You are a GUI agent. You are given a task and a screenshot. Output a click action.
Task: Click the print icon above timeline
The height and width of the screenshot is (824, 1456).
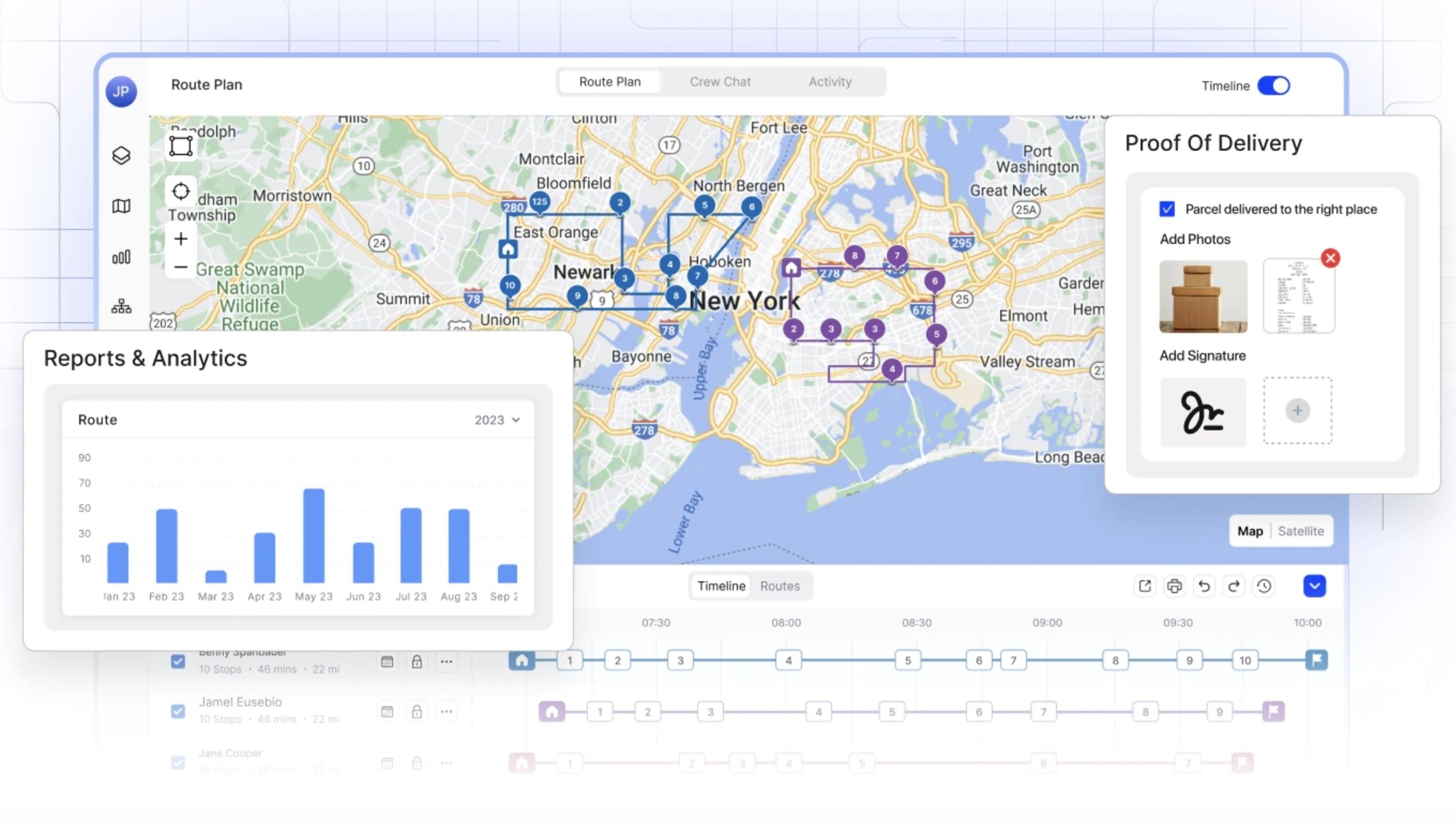[x=1174, y=586]
